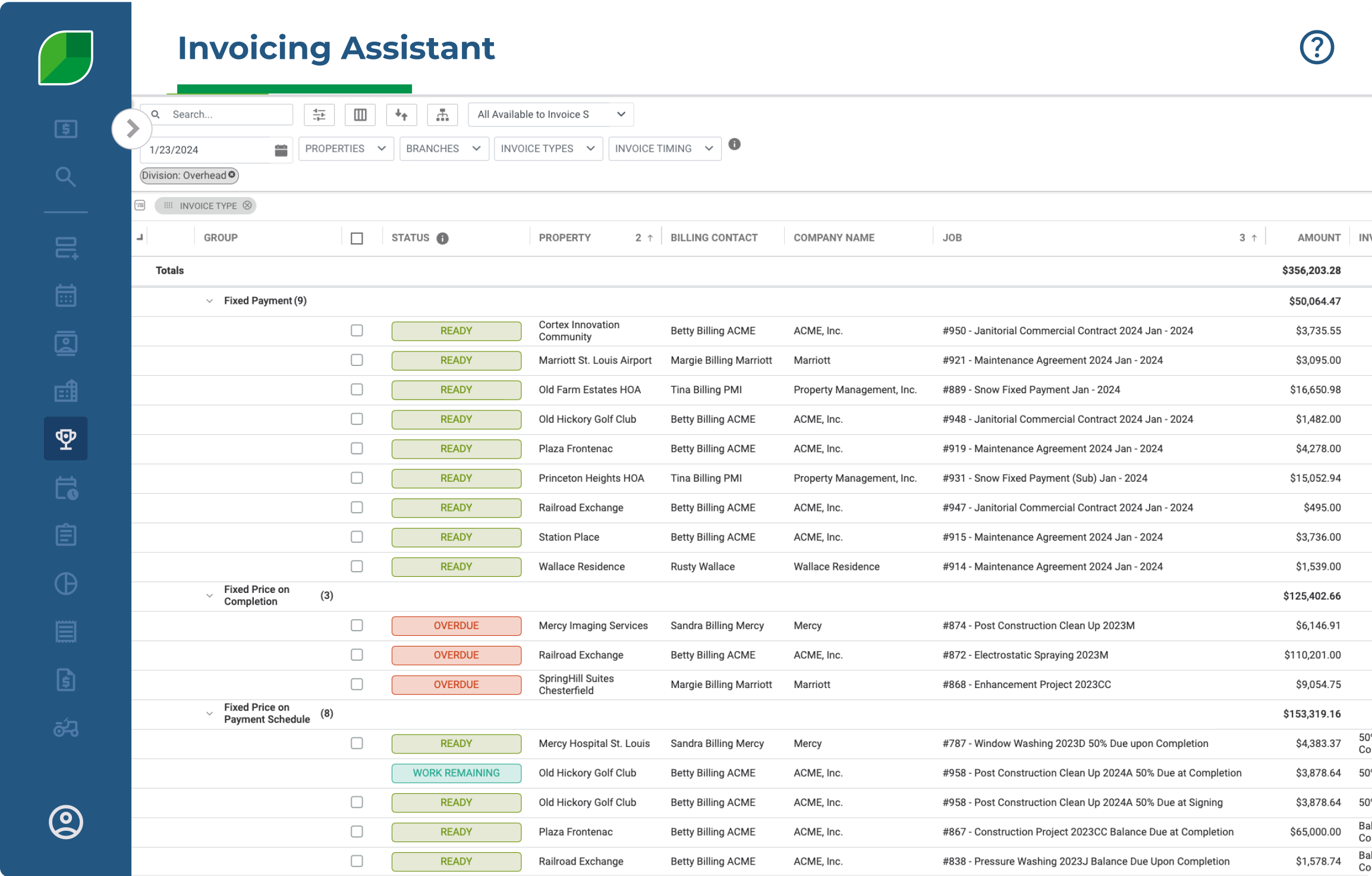Open the calendar sidebar icon
Viewport: 1372px width, 876px height.
(65, 295)
